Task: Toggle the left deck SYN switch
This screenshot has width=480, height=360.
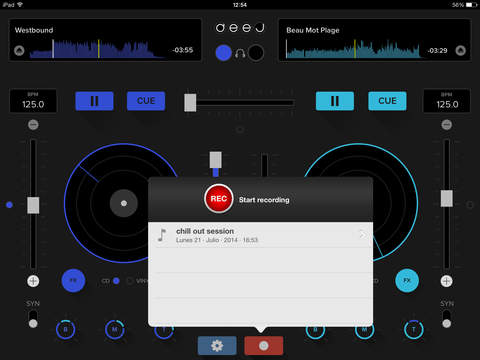Action: (33, 319)
